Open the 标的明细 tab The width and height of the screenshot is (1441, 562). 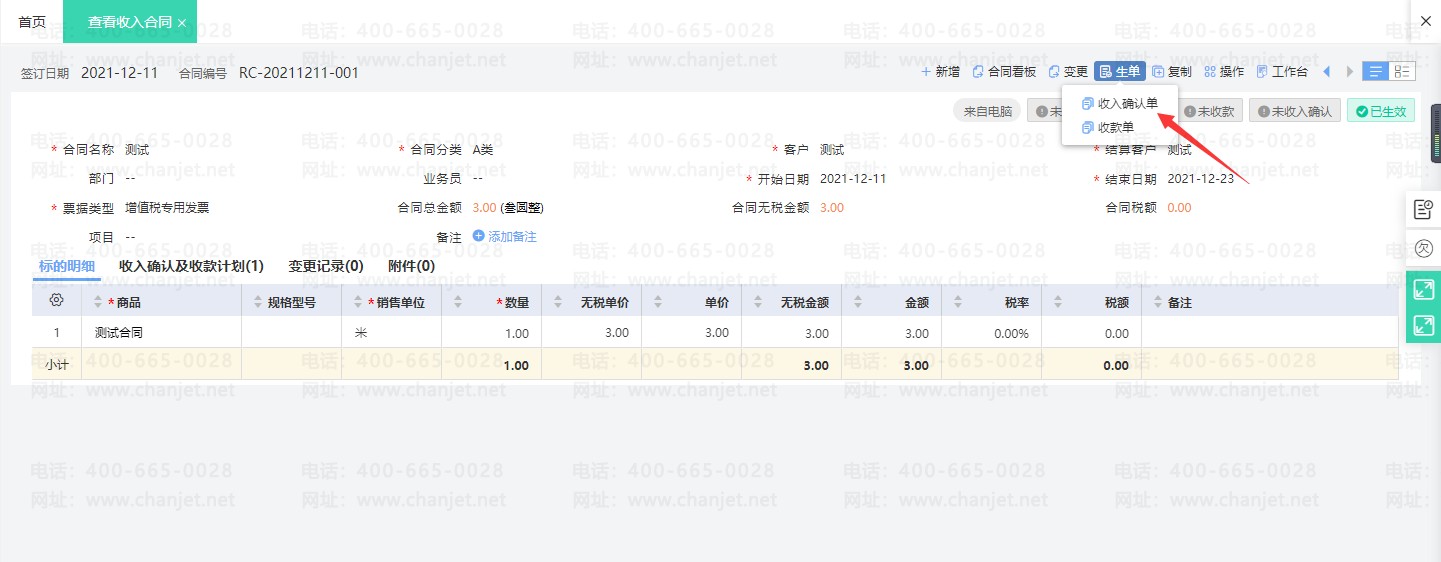[x=66, y=266]
